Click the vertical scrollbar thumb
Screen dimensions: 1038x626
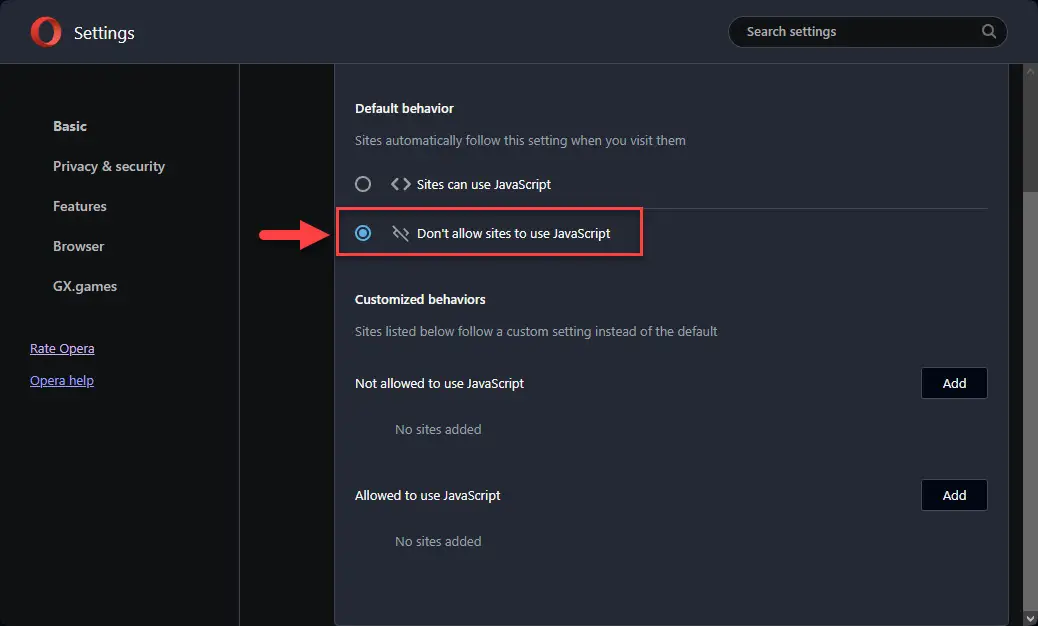point(1030,402)
